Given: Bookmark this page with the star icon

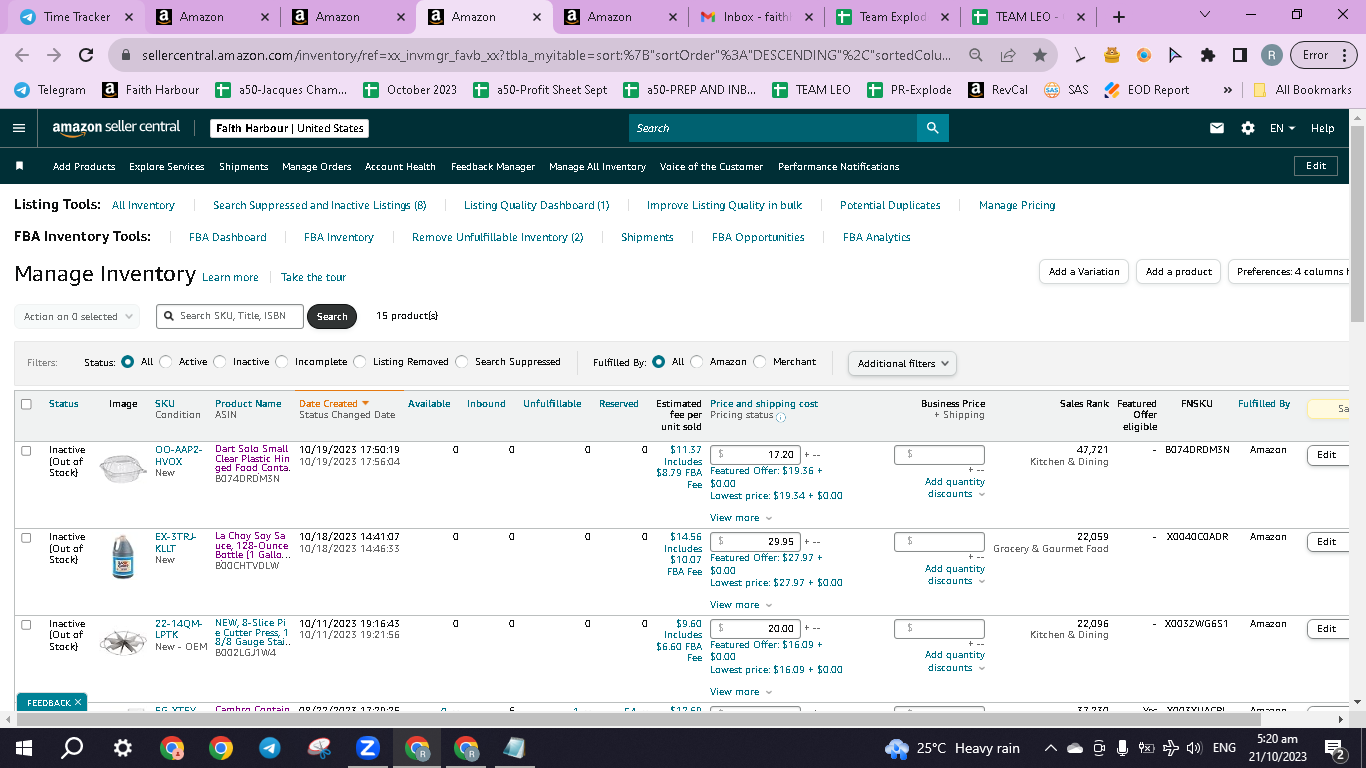Looking at the screenshot, I should click(1040, 55).
